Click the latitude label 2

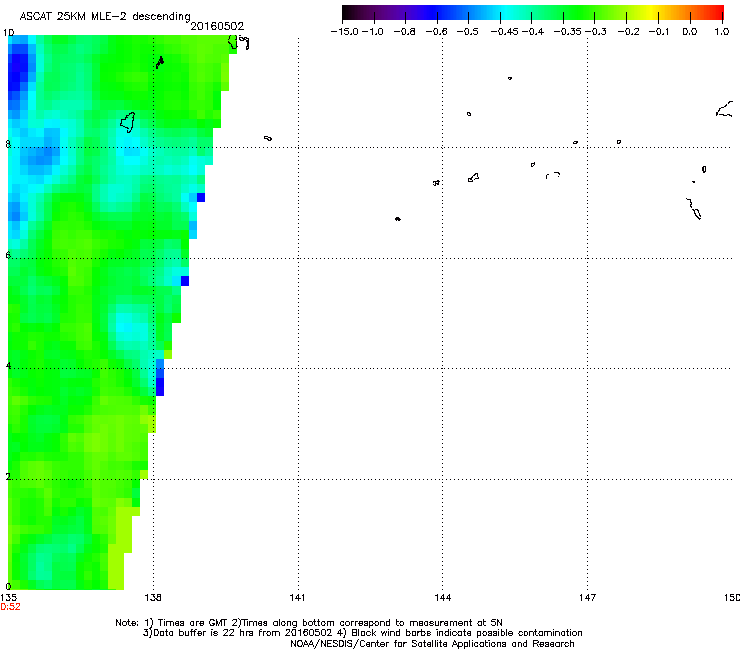(x=8, y=476)
